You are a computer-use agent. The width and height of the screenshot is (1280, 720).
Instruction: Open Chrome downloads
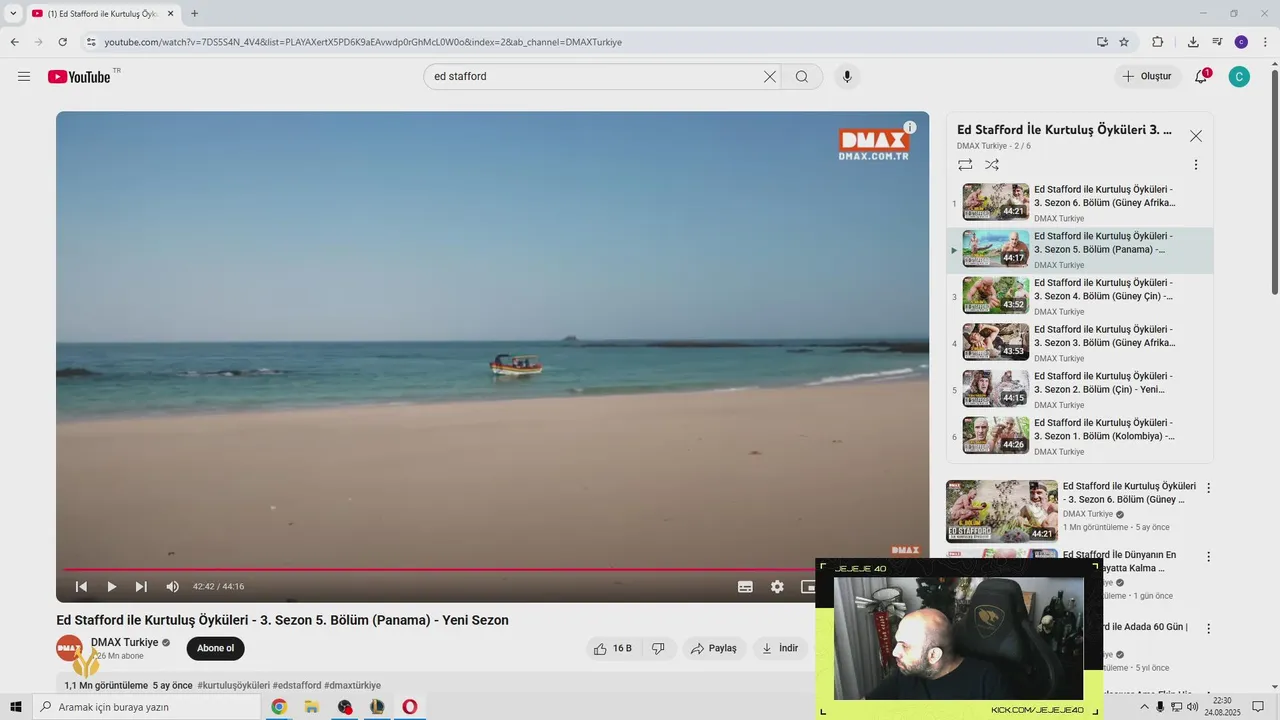1193,42
